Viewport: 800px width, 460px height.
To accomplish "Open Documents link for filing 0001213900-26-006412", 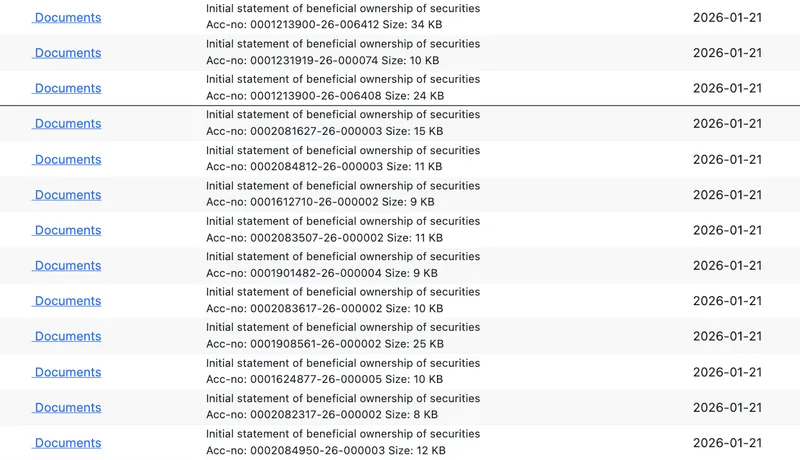I will point(67,18).
